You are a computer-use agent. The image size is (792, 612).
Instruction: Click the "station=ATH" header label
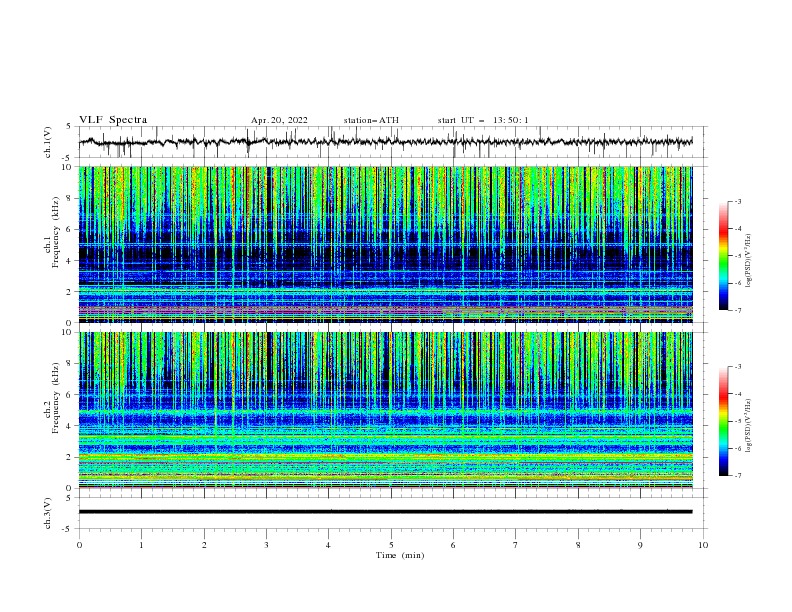click(371, 120)
